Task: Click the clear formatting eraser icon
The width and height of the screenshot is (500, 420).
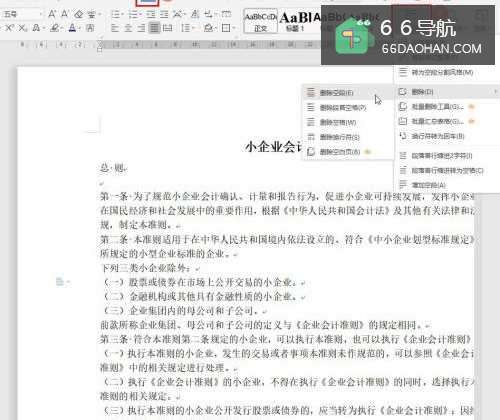Action: [78, 14]
